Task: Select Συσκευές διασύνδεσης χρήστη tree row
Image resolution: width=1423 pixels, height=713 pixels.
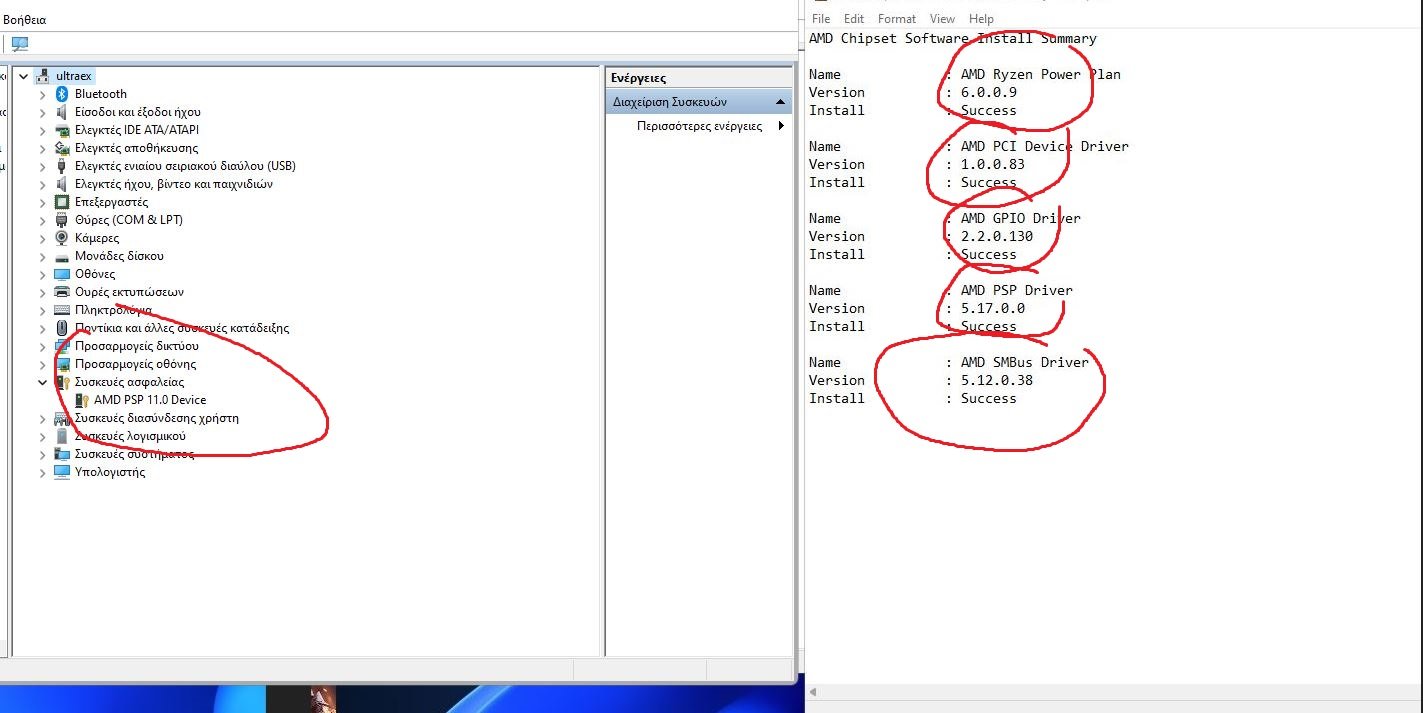Action: [x=157, y=418]
